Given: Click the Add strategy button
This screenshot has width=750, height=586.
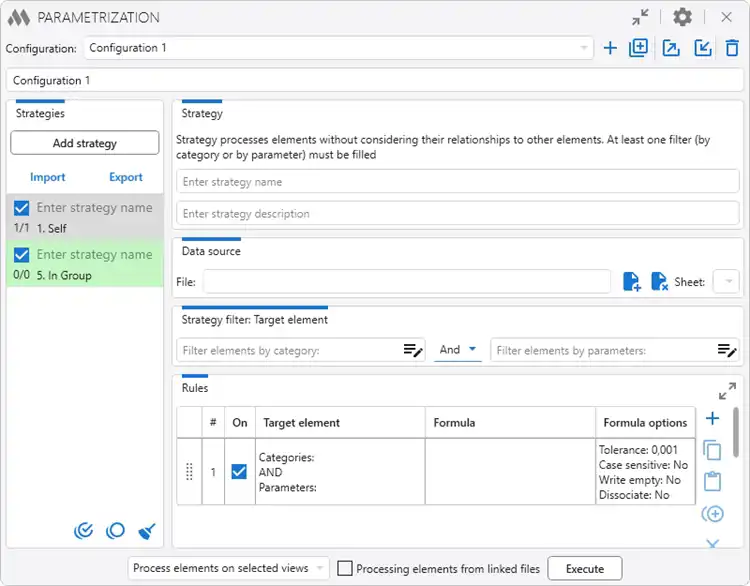Looking at the screenshot, I should pyautogui.click(x=85, y=143).
